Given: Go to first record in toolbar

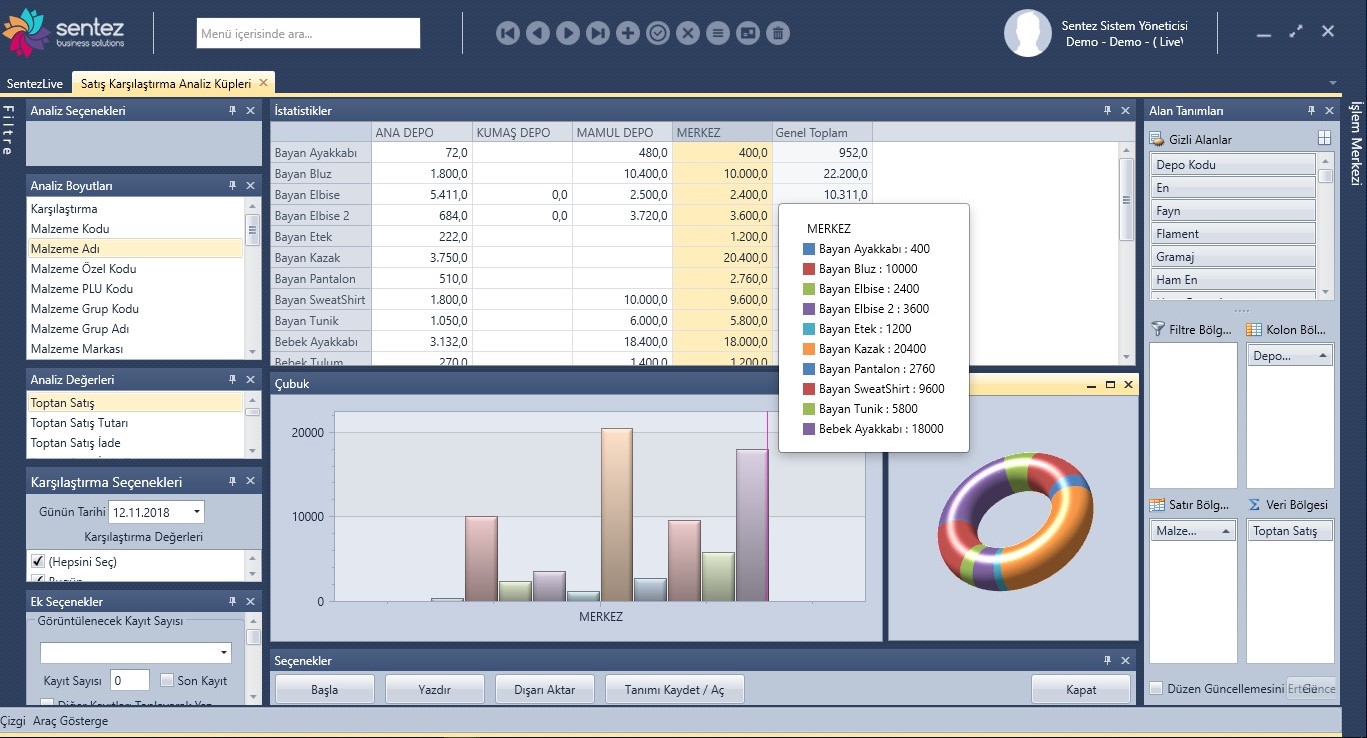Looking at the screenshot, I should (x=507, y=33).
